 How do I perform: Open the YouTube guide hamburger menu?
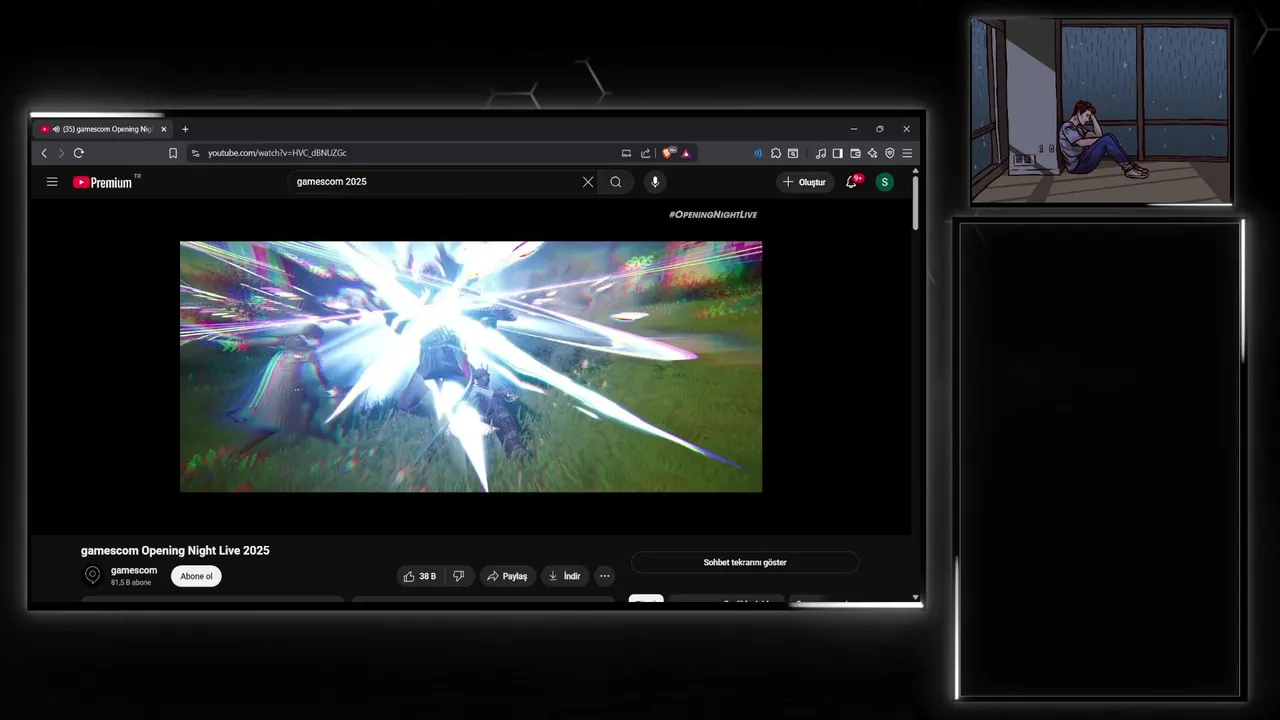click(52, 182)
